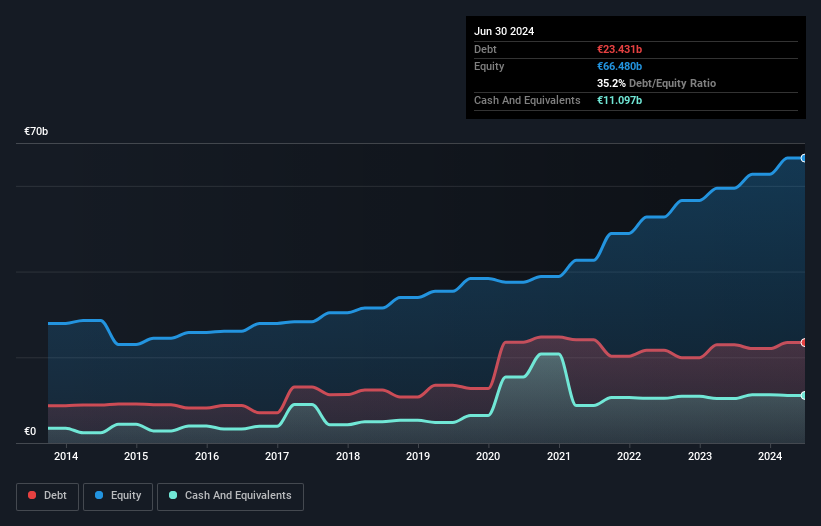Click the €66.480b equity value

pyautogui.click(x=619, y=66)
